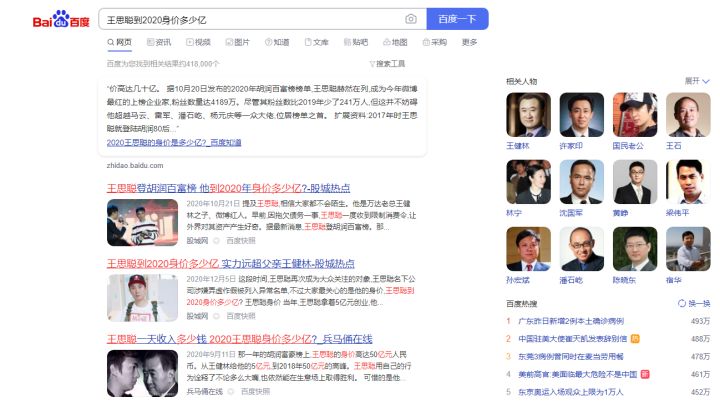Click 孙宏斌 portrait
The height and width of the screenshot is (402, 720).
coord(529,249)
